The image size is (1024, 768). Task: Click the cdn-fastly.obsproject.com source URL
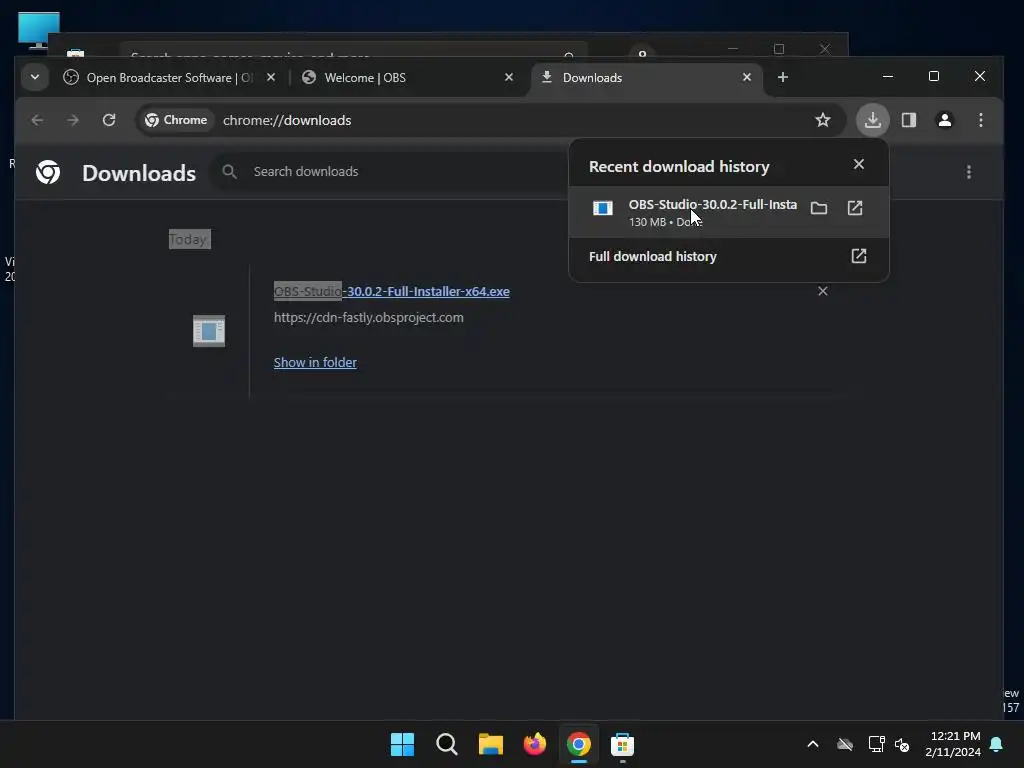(369, 317)
